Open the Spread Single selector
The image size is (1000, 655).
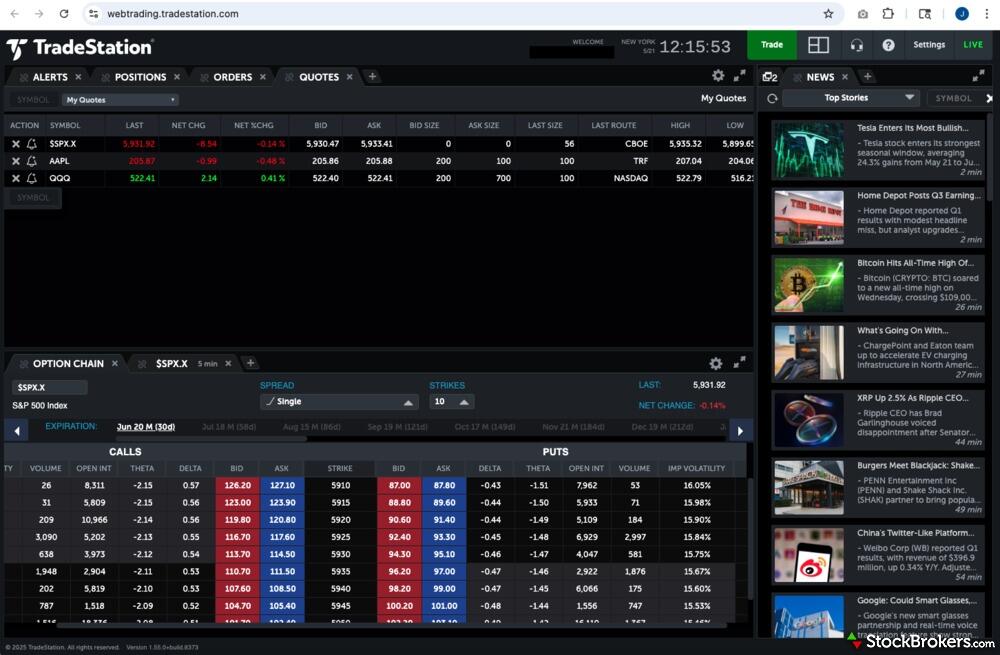[x=340, y=401]
